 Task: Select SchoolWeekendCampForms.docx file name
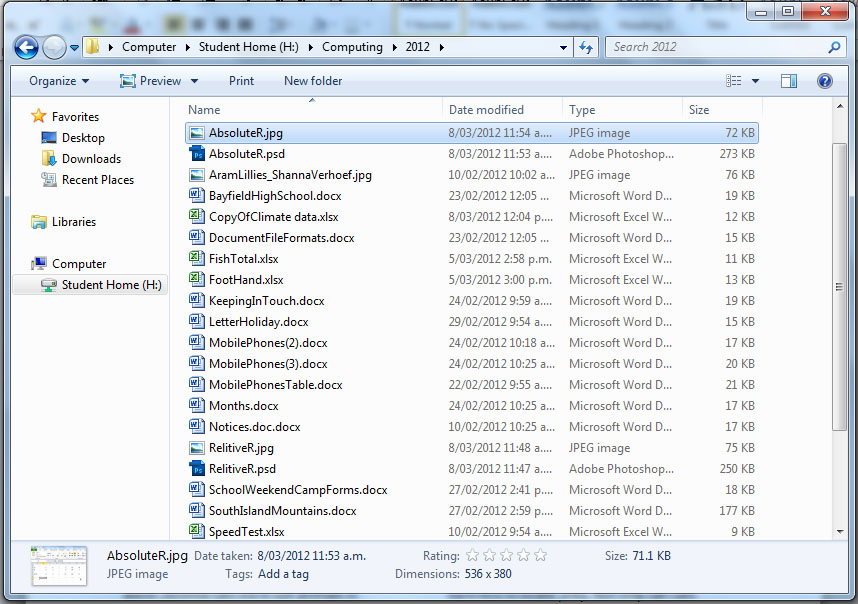click(298, 490)
